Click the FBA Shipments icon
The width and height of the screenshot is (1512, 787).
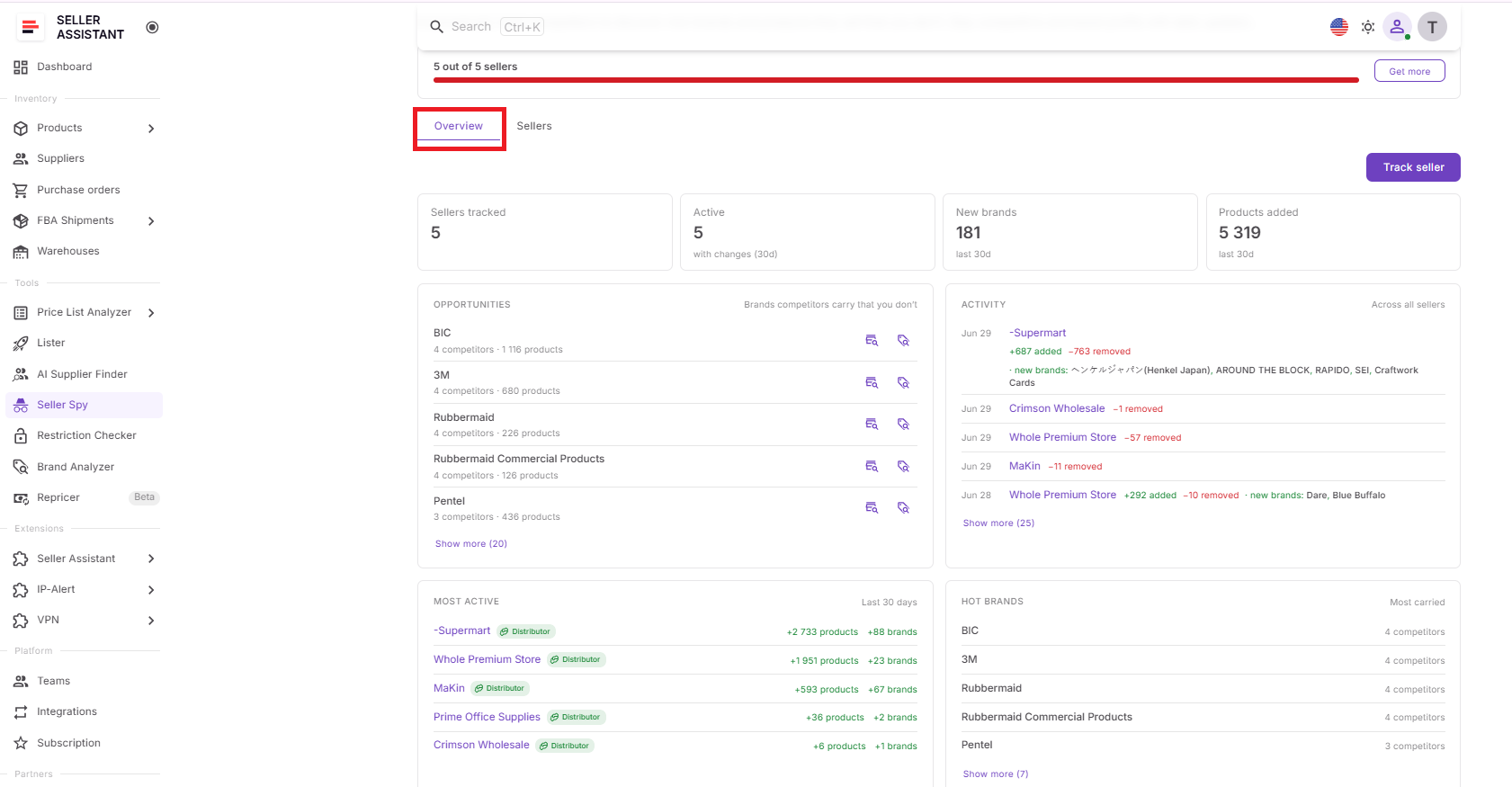tap(21, 221)
